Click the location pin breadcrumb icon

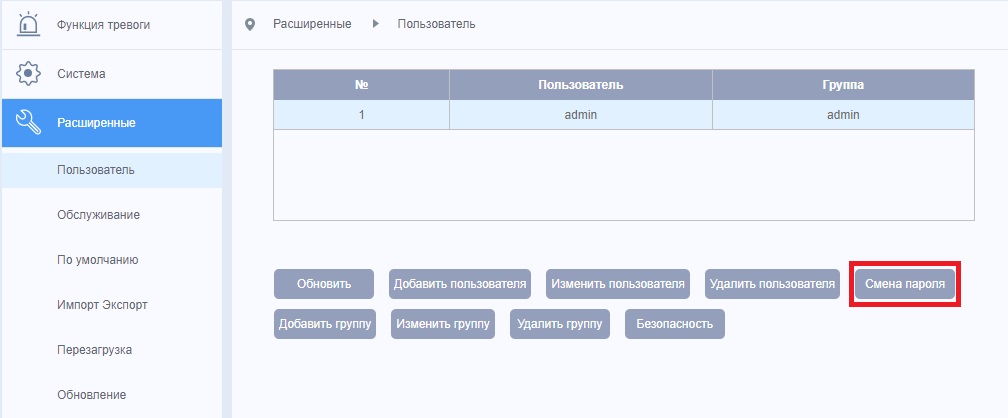pyautogui.click(x=250, y=24)
